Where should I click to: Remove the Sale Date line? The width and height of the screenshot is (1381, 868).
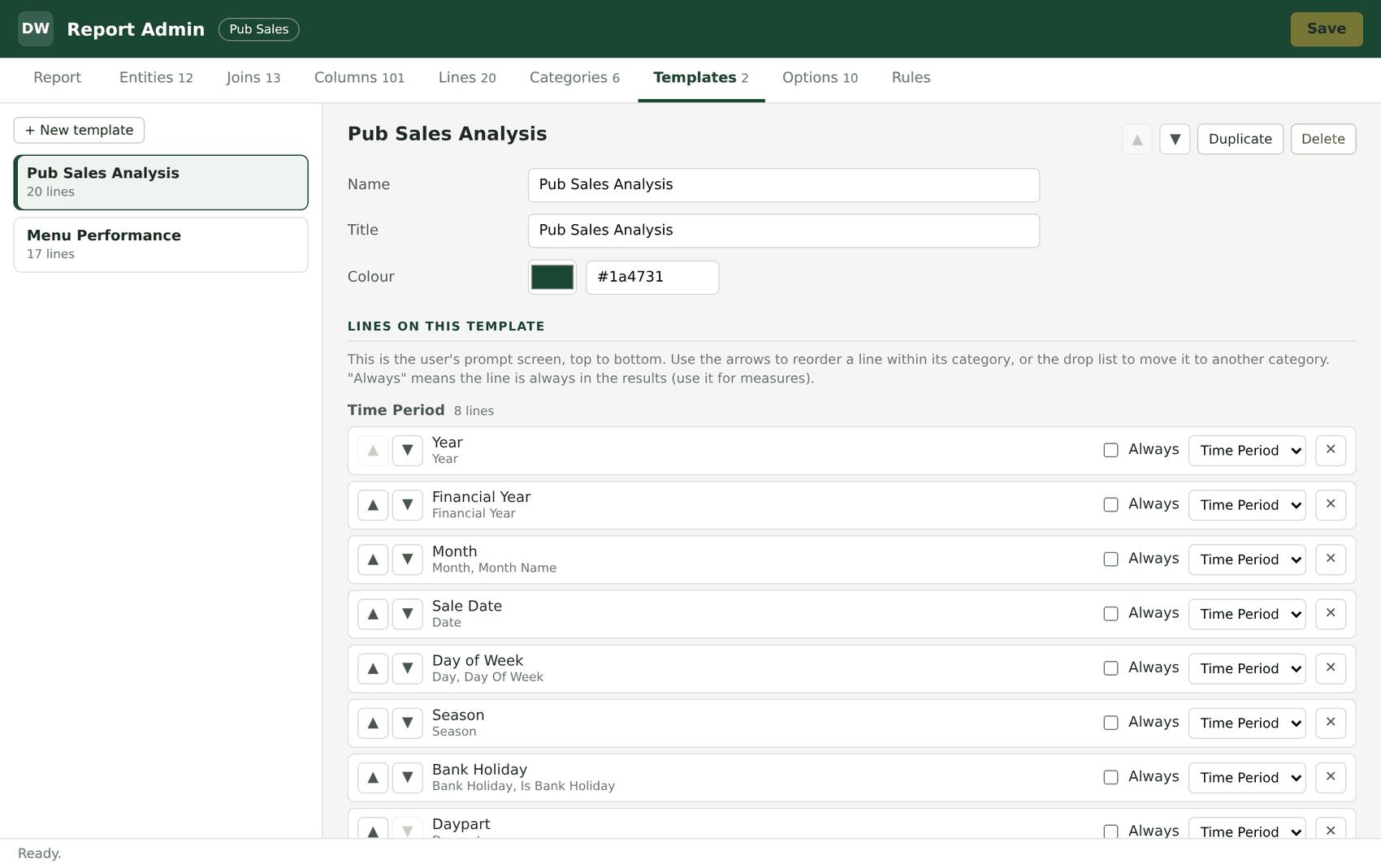1331,614
